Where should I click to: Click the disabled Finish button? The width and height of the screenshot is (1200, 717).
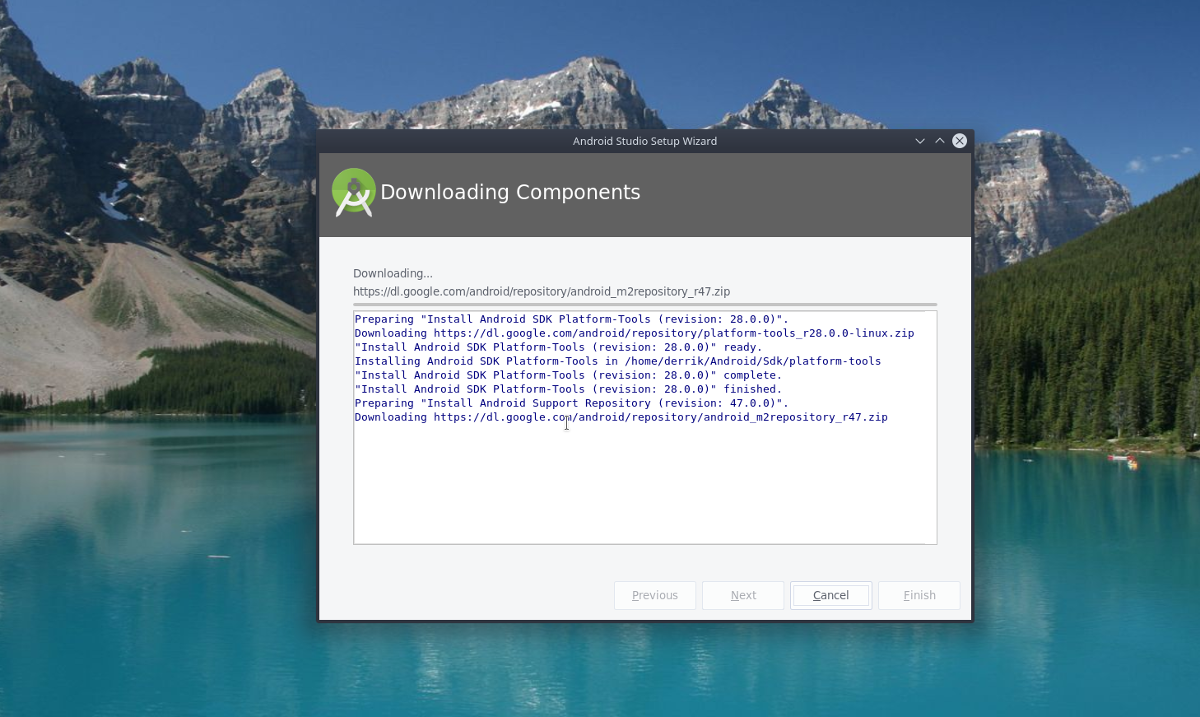pyautogui.click(x=919, y=595)
